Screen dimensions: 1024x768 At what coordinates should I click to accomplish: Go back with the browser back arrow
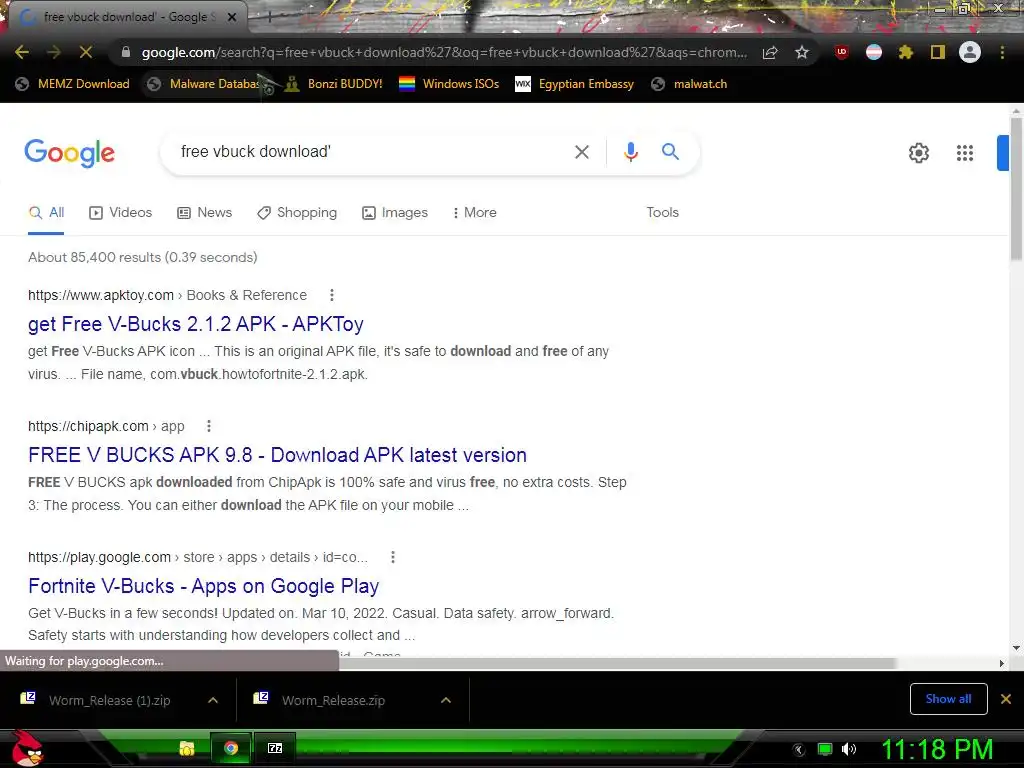click(x=22, y=52)
